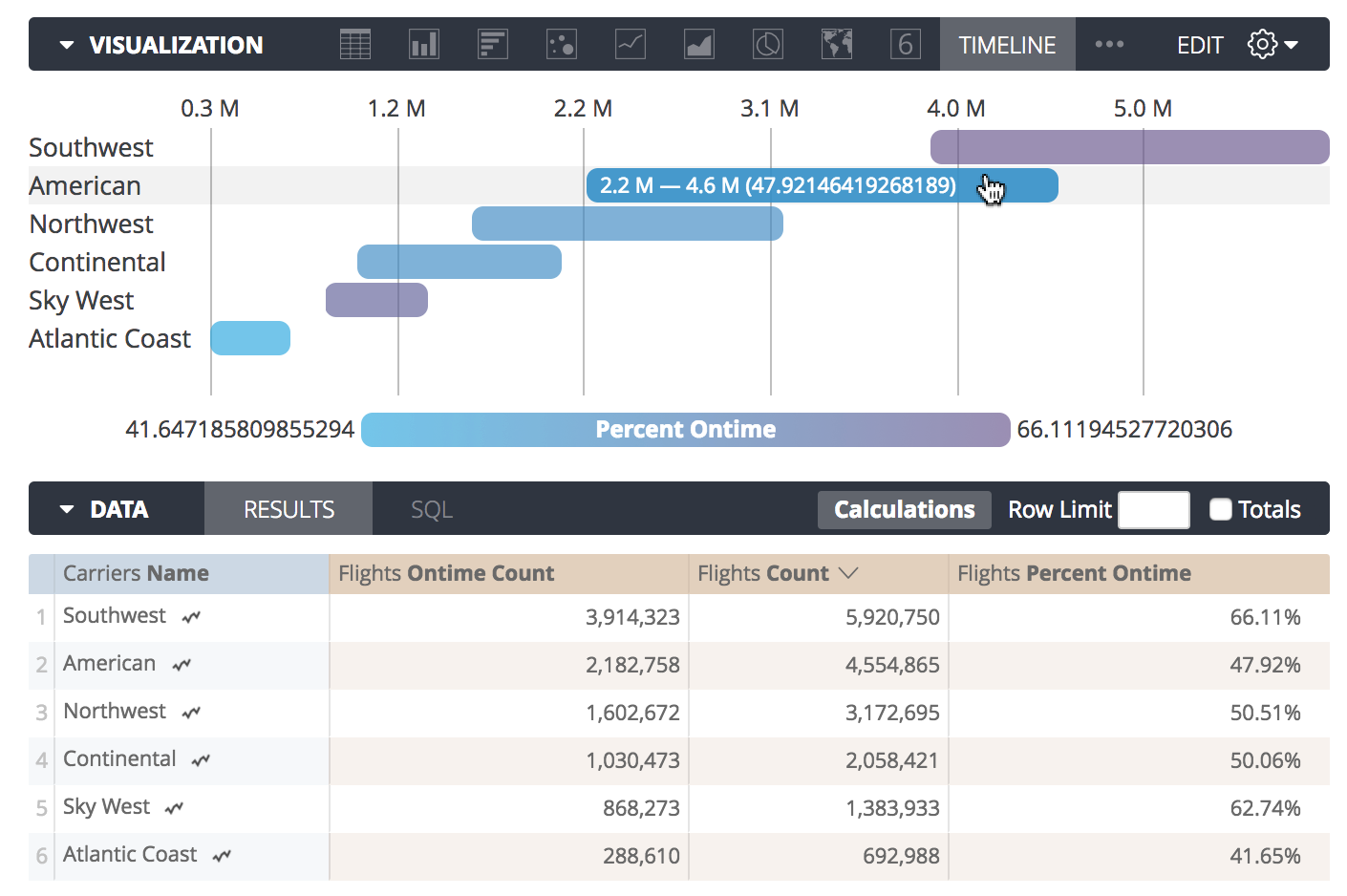This screenshot has height=896, width=1347.
Task: Select the single value visualization icon
Action: point(906,44)
